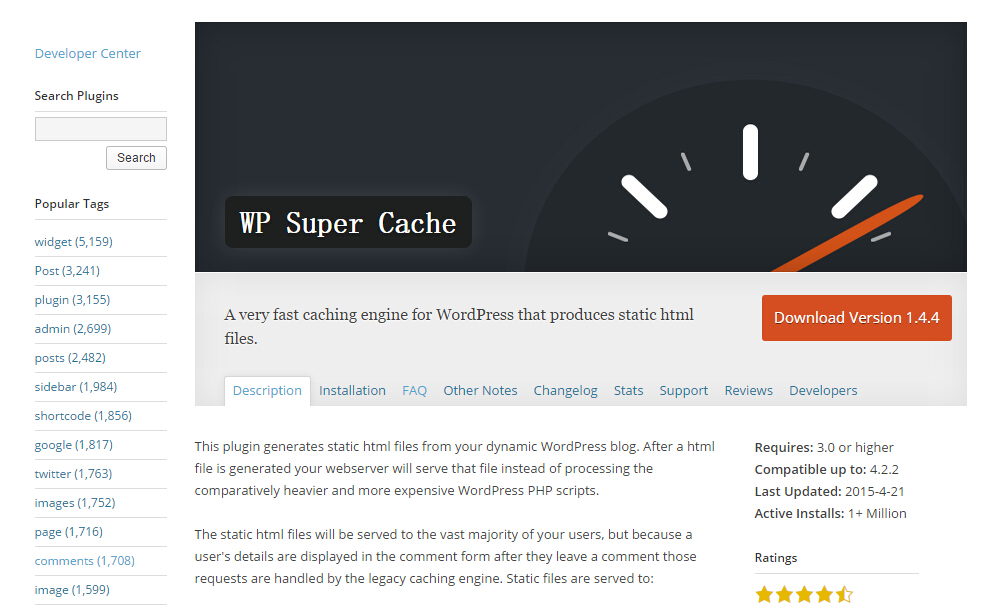Download Version 1.4.4 of the plugin
The height and width of the screenshot is (612, 1006).
(x=856, y=318)
